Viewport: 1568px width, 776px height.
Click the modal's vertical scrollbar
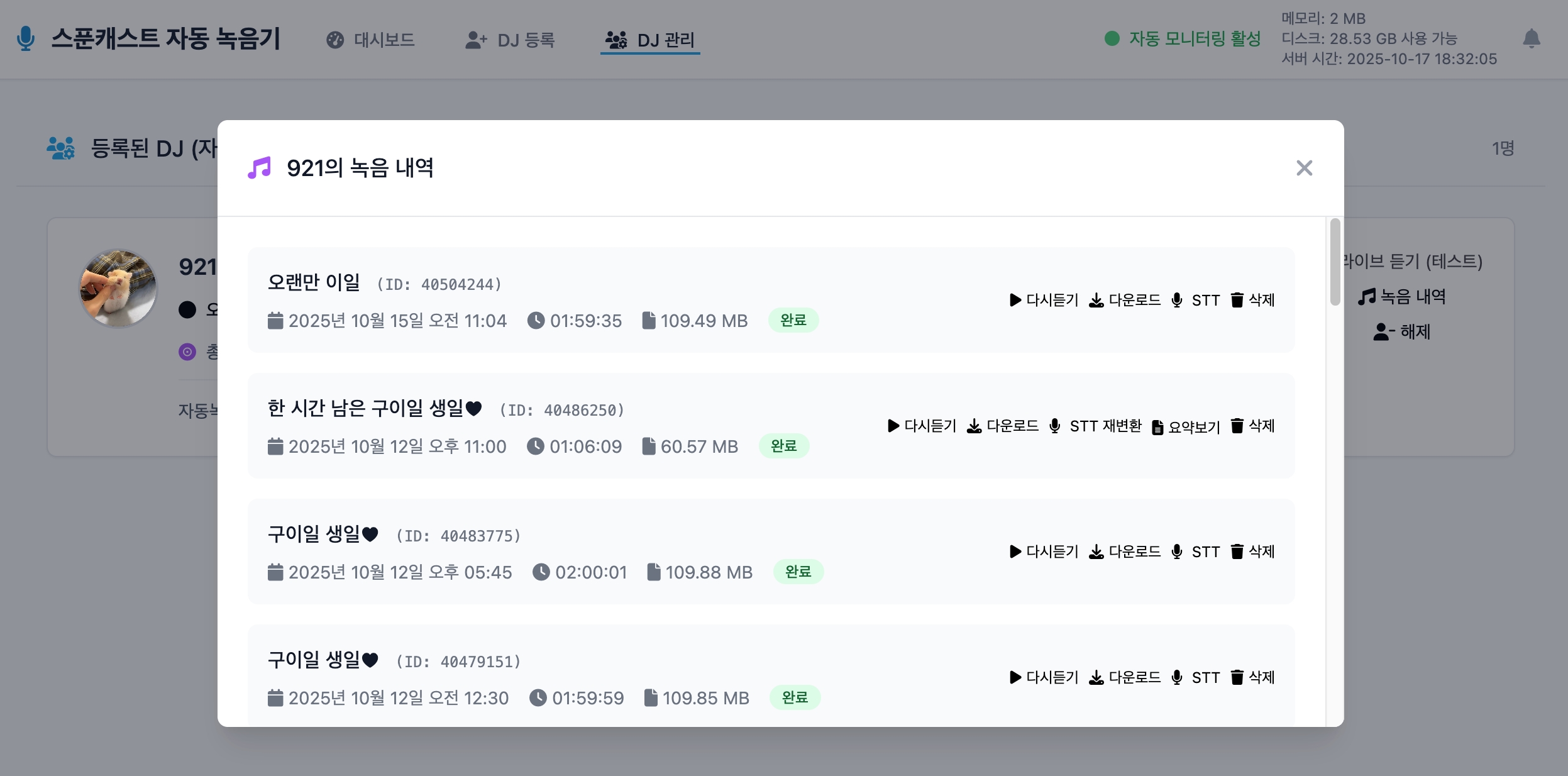[x=1335, y=262]
